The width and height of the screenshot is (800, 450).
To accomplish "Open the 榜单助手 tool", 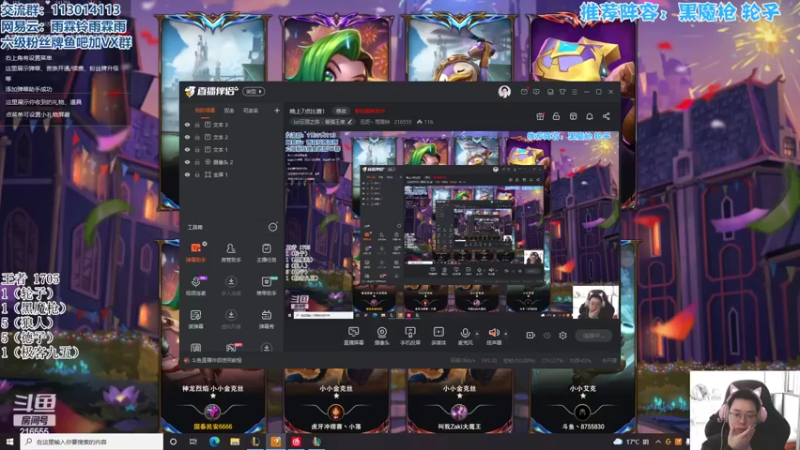I will tap(266, 286).
